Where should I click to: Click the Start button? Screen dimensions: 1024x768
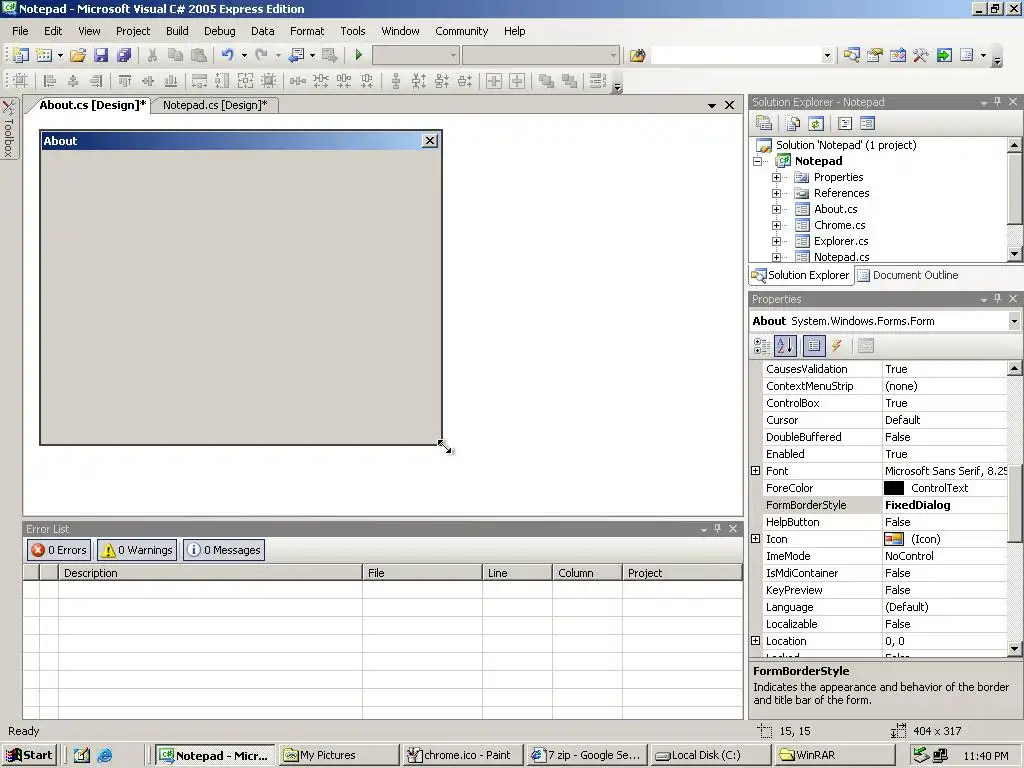(x=29, y=756)
